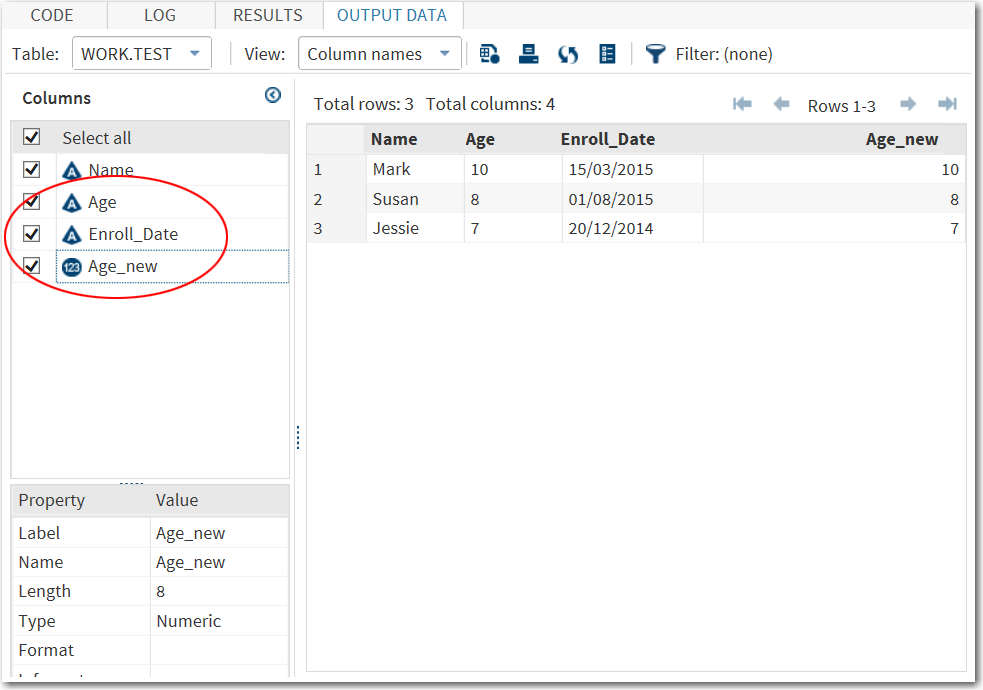Open the Table dropdown showing WORK.TEST
This screenshot has height=690, width=983.
(x=141, y=53)
